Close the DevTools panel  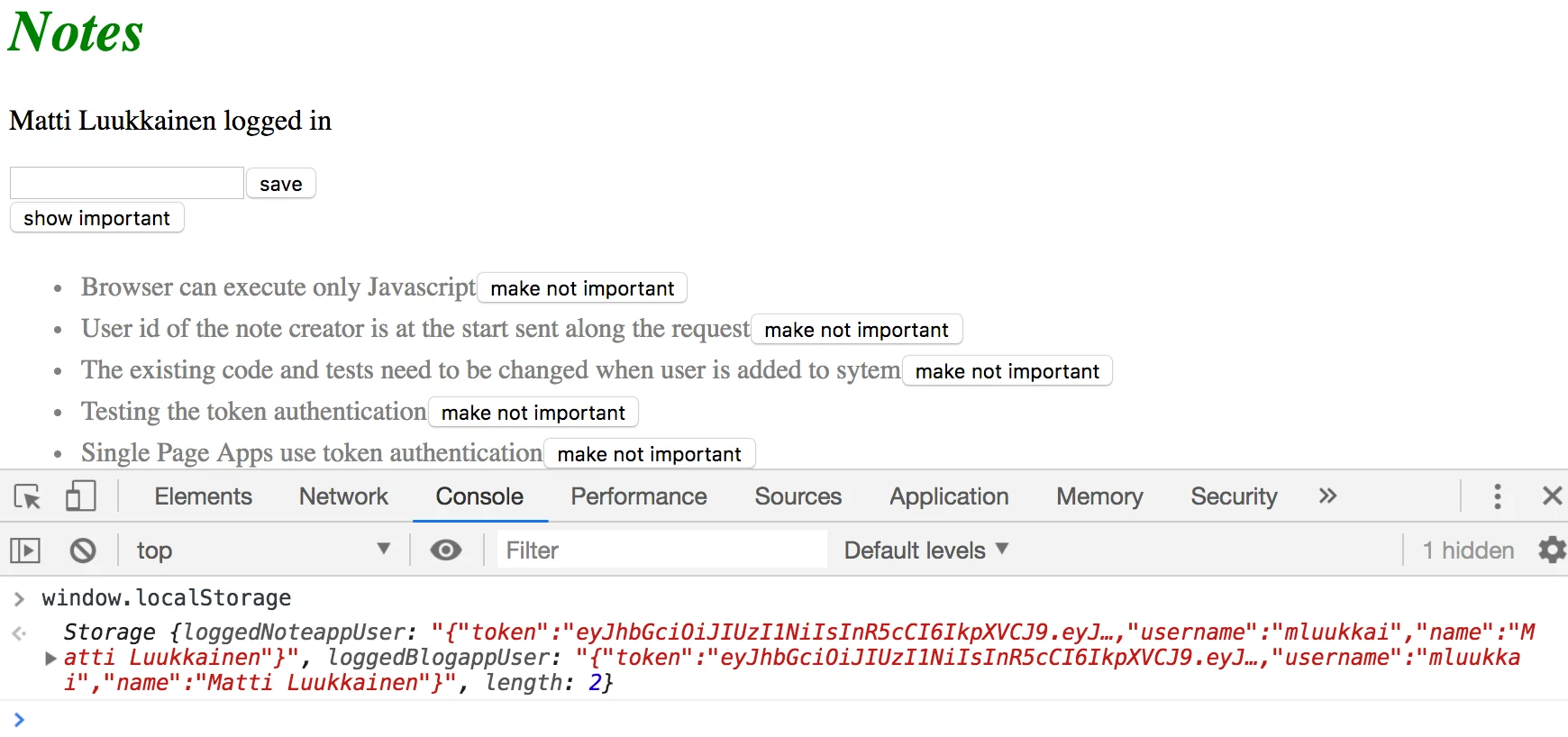coord(1552,496)
